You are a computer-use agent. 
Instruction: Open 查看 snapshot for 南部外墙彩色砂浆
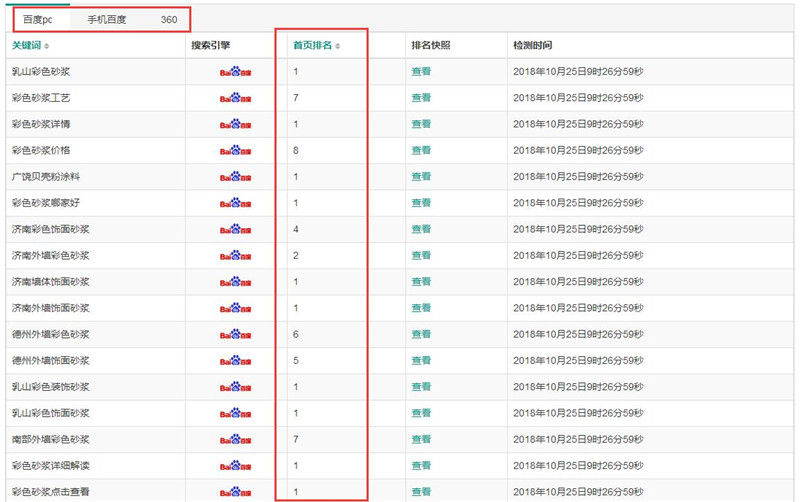click(421, 439)
